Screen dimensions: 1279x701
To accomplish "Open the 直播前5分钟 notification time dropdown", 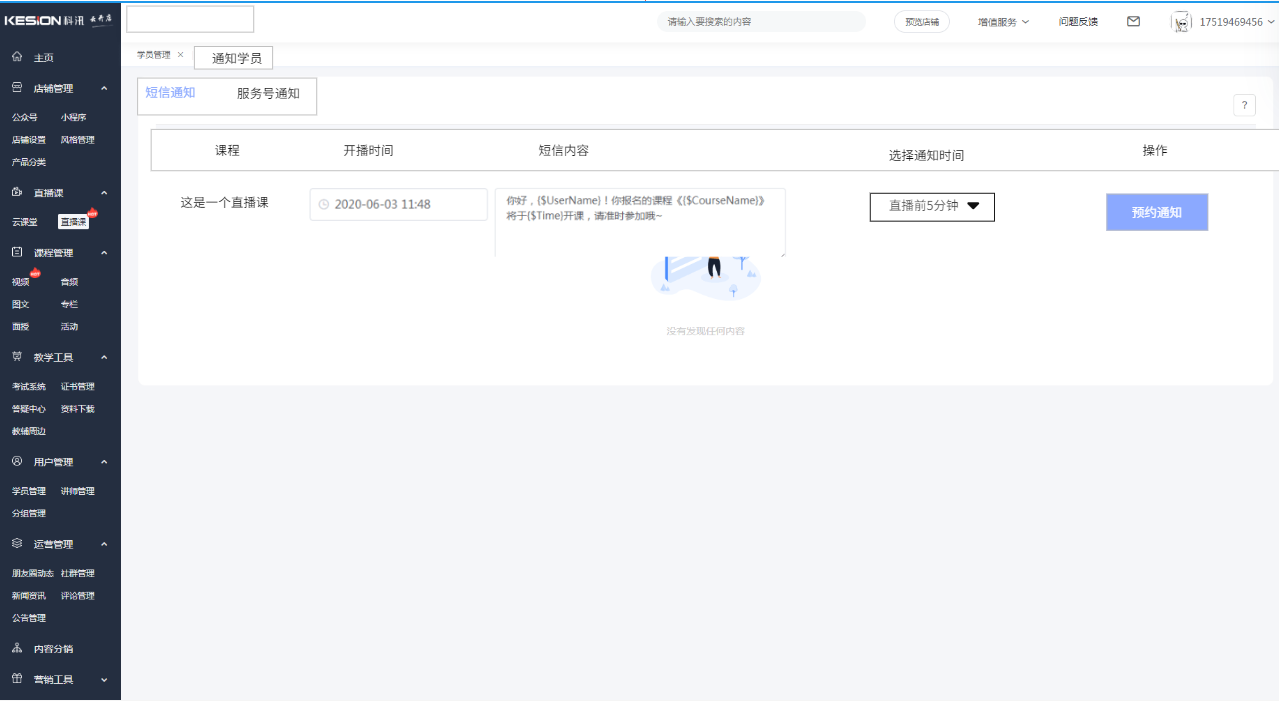I will click(932, 207).
